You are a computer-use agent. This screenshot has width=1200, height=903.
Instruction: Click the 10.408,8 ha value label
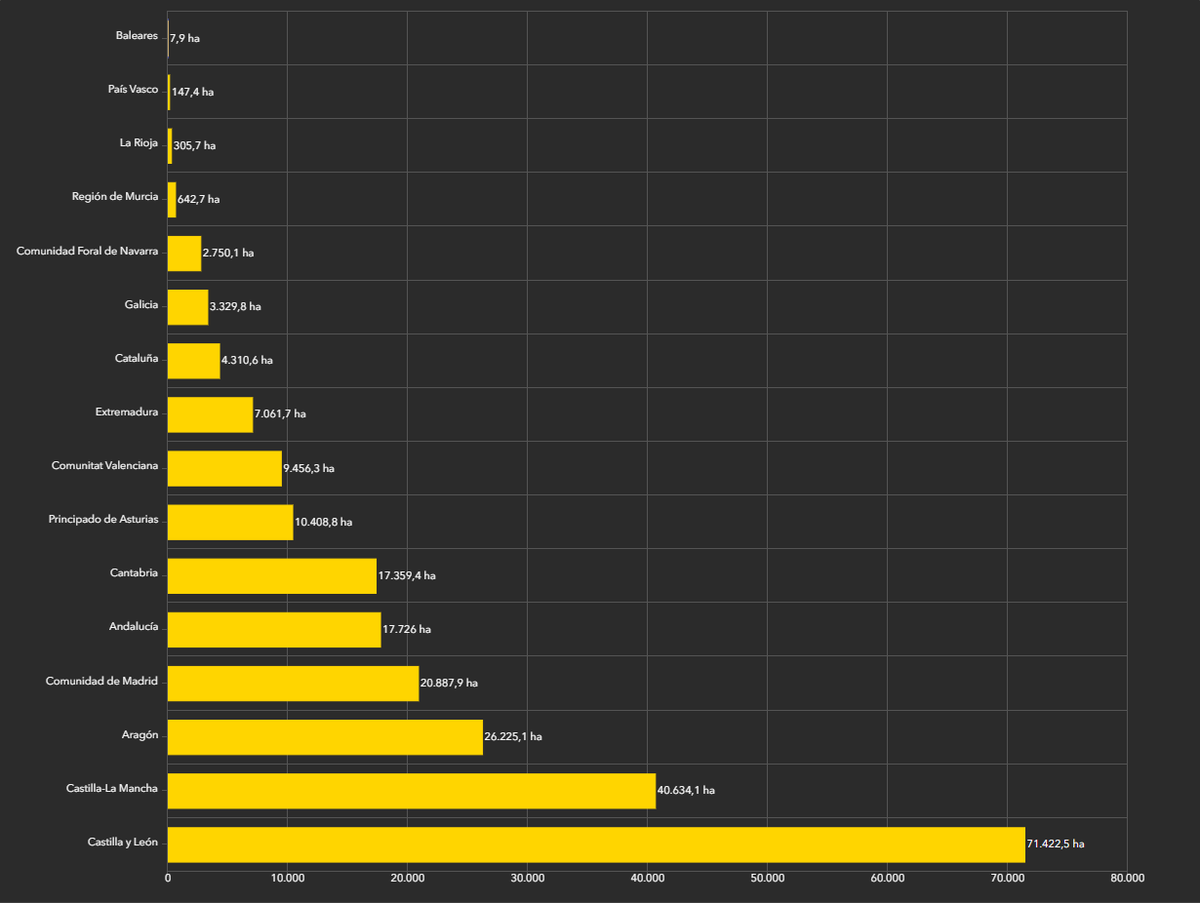(324, 522)
